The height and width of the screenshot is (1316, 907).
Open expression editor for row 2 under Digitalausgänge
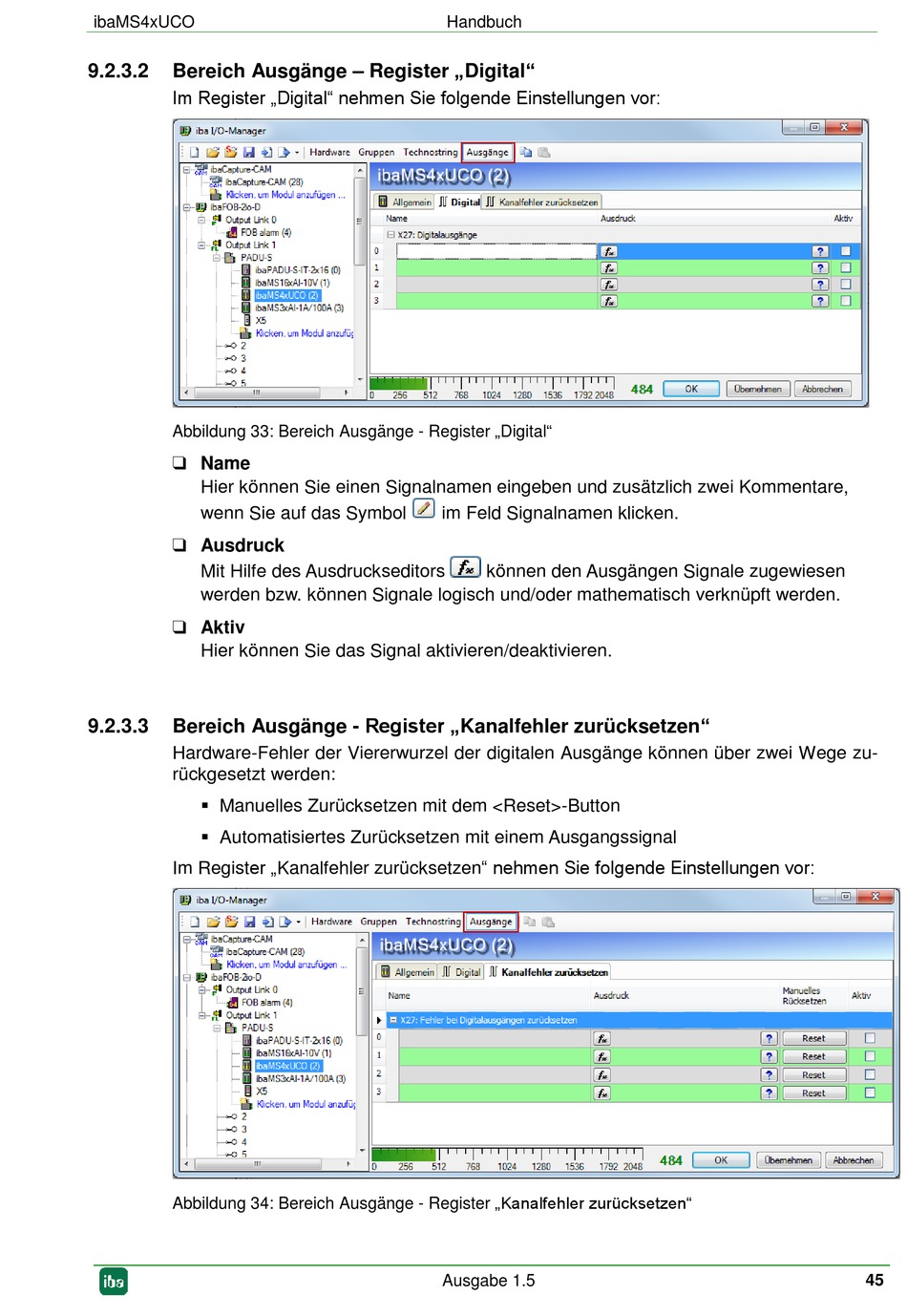(609, 285)
